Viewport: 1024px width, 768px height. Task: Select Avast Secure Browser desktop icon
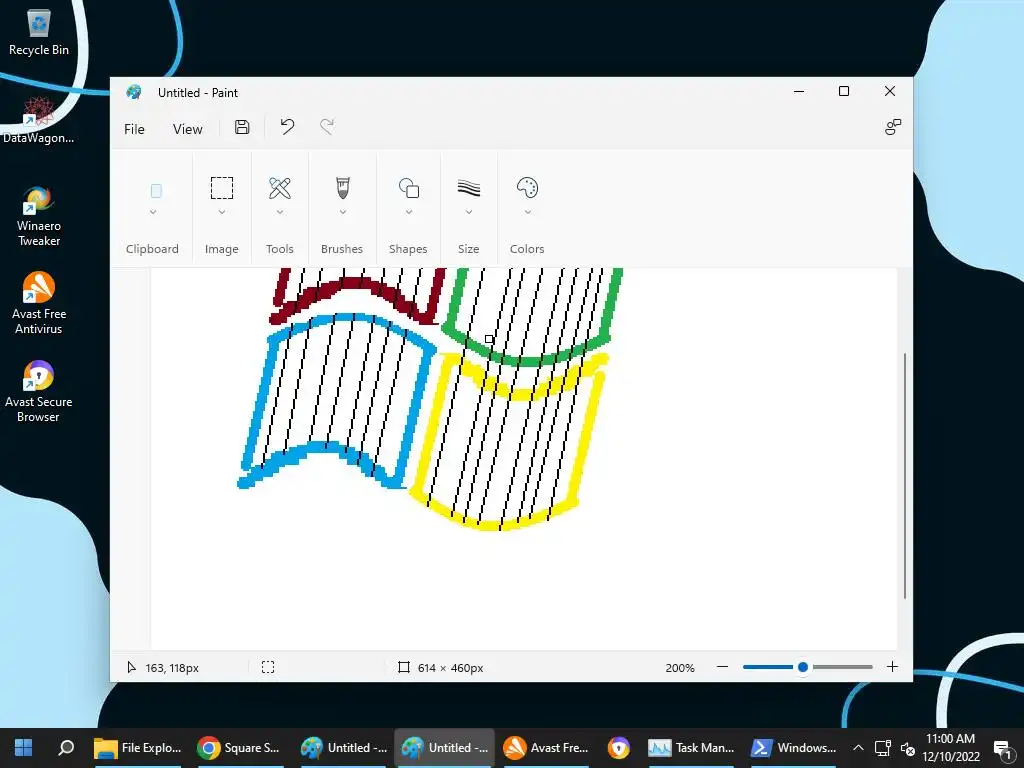[x=39, y=392]
